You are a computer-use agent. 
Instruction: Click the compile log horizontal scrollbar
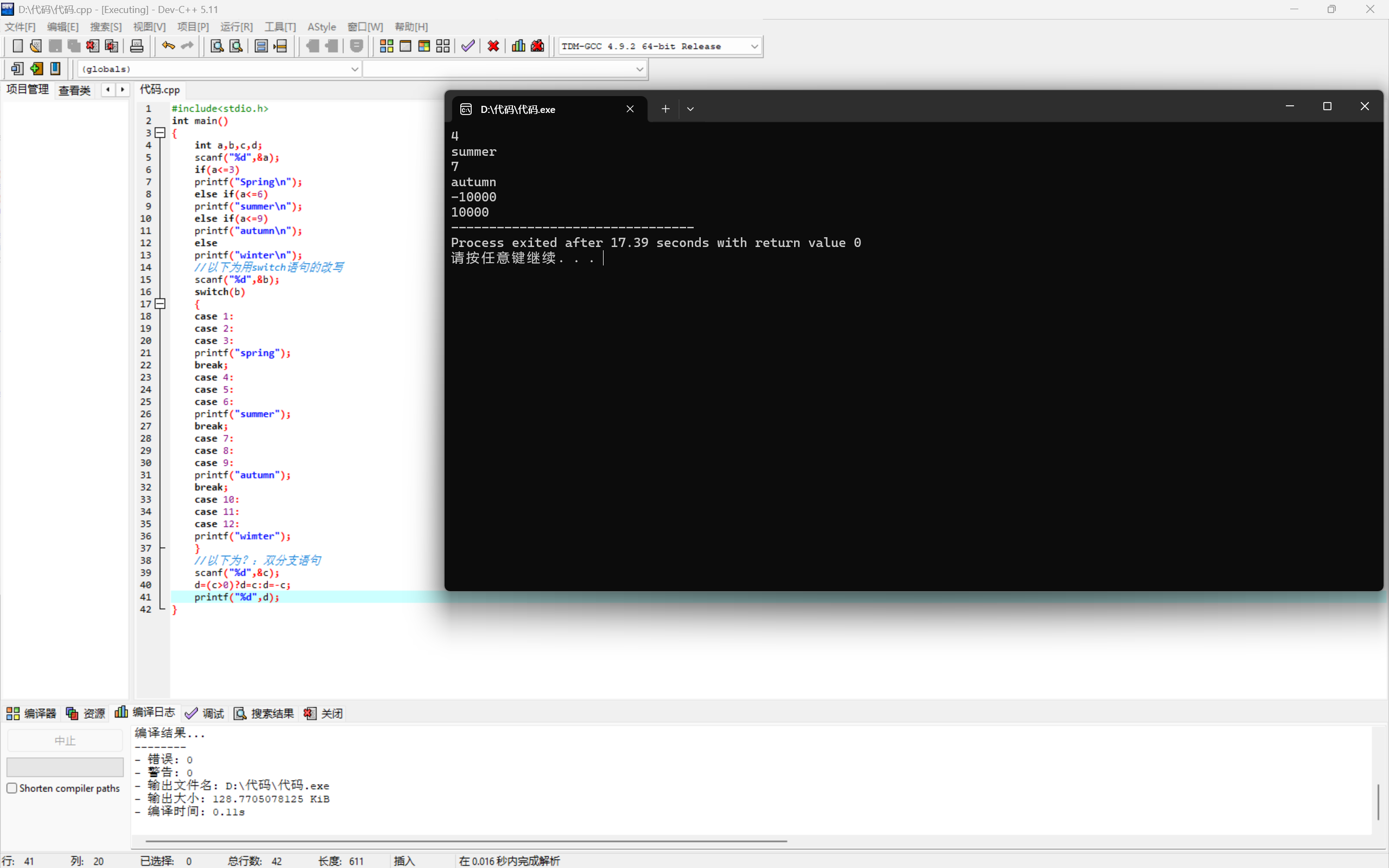[x=459, y=840]
